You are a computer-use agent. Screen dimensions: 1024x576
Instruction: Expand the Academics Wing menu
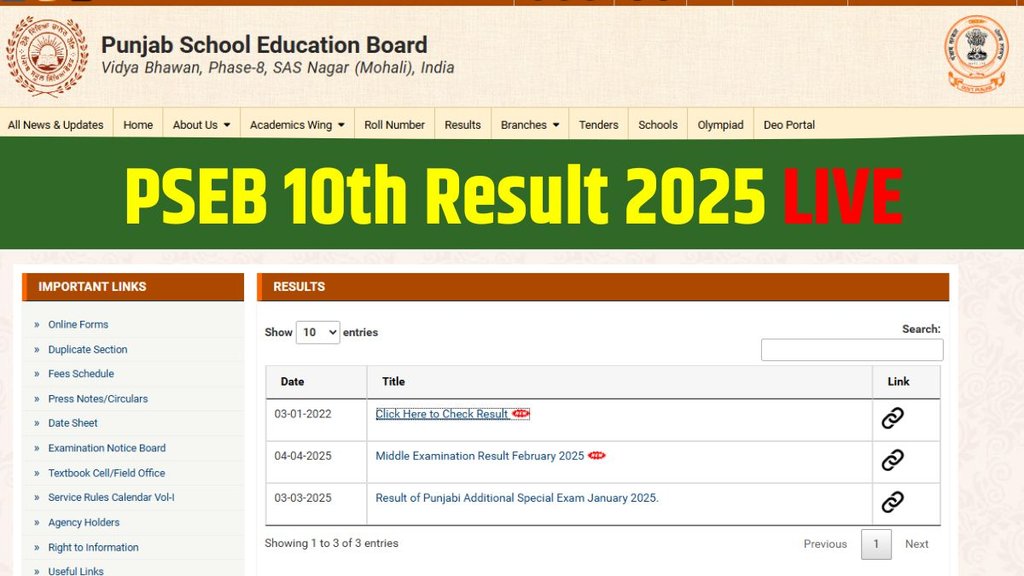[297, 125]
